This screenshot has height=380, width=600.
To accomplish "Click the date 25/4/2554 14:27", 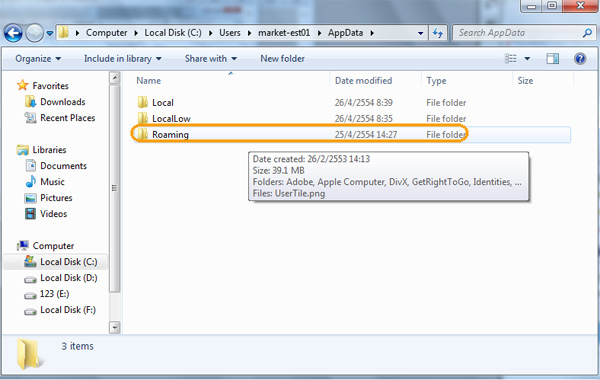I will [x=366, y=135].
